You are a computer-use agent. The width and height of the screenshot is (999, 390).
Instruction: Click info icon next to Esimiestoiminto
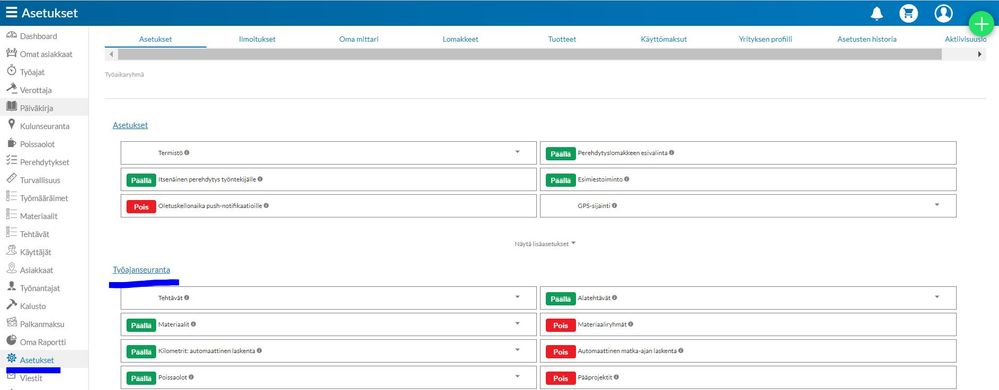coord(626,179)
